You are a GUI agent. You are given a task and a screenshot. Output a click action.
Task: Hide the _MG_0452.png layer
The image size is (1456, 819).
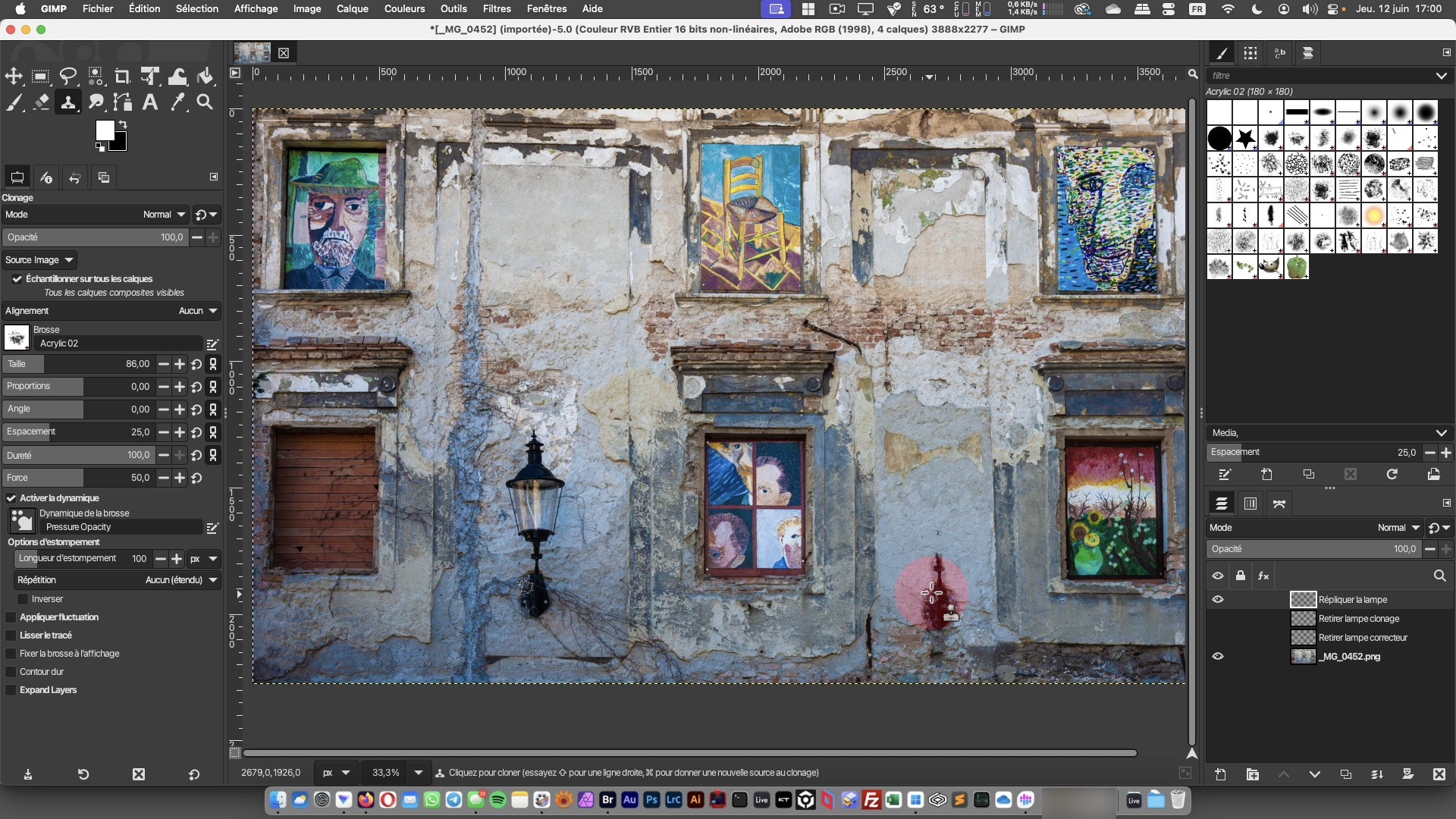tap(1218, 657)
